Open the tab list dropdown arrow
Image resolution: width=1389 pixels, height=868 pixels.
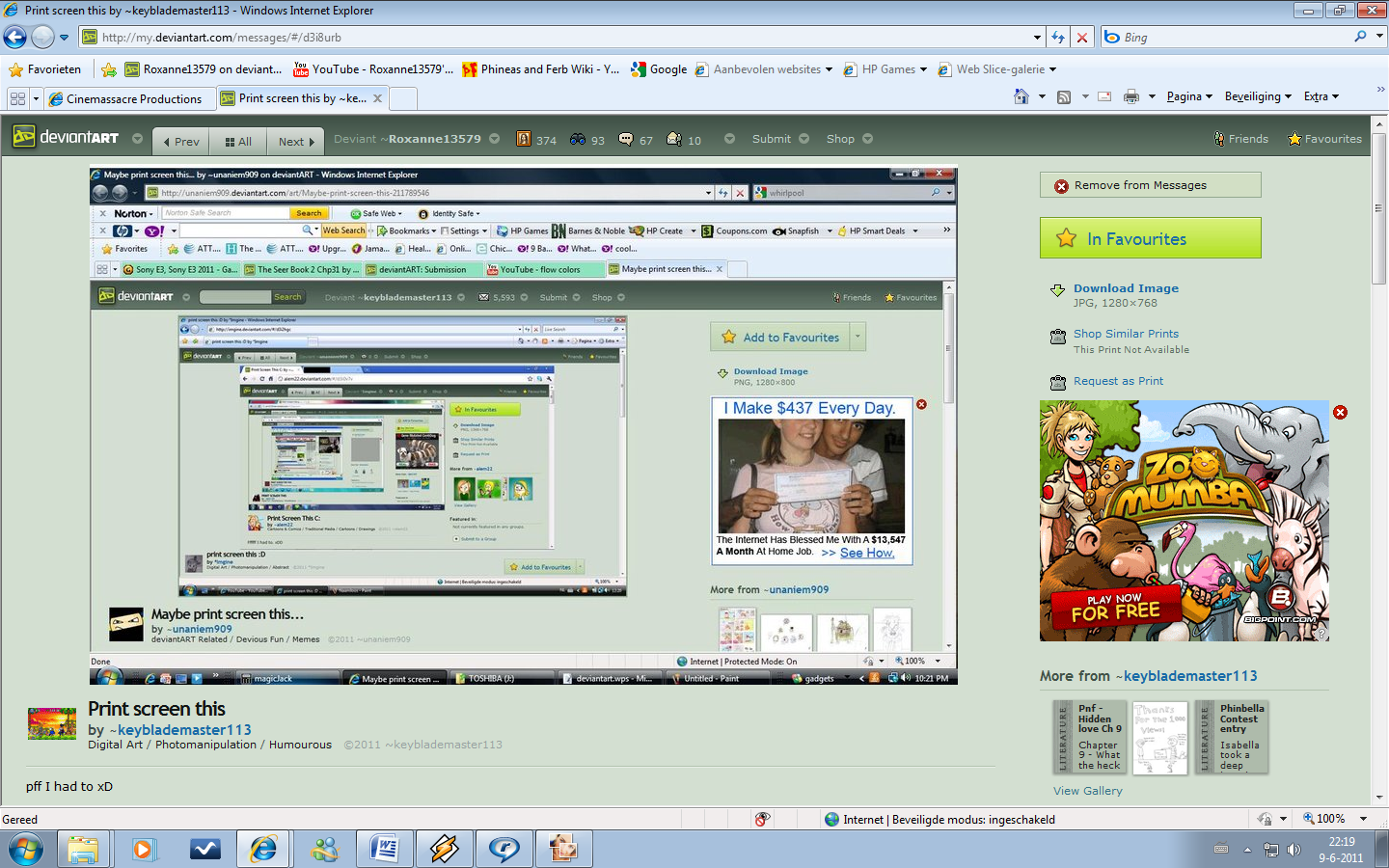(36, 98)
